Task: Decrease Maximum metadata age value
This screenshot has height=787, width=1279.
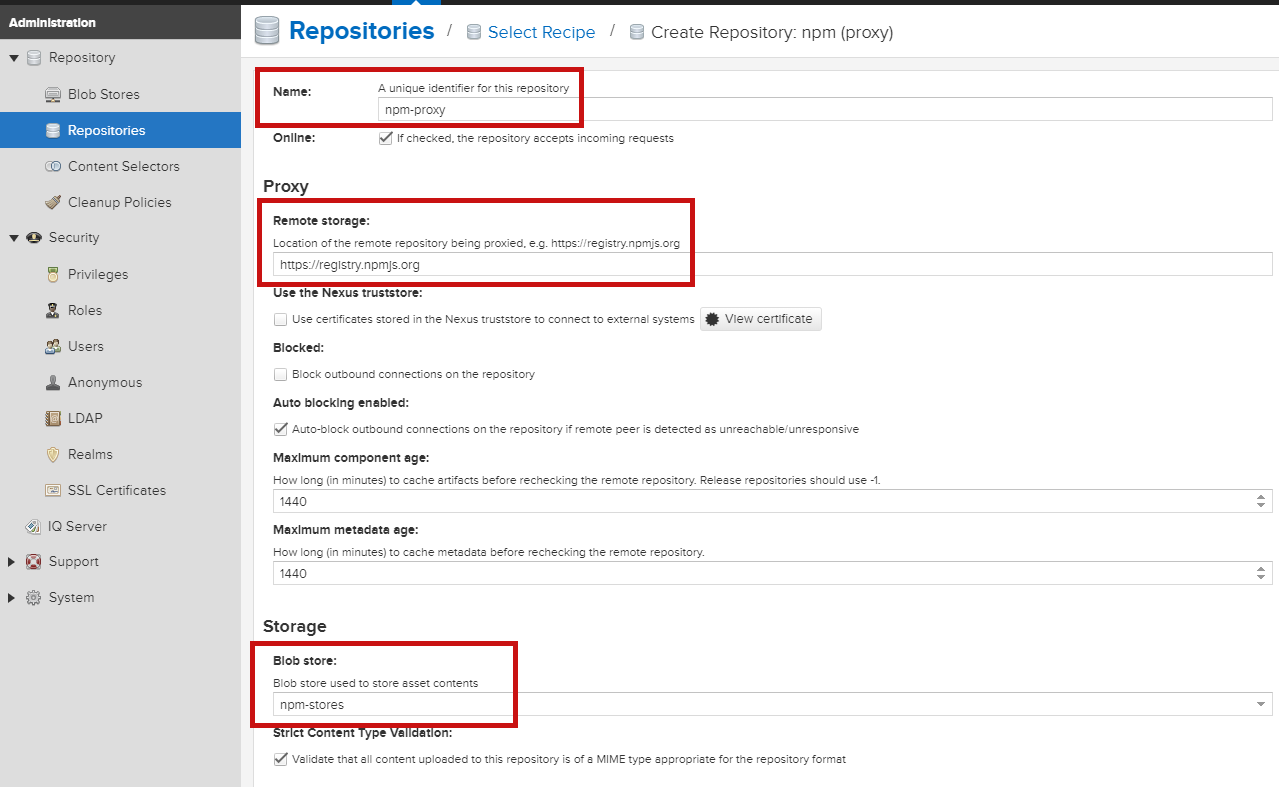Action: click(x=1262, y=579)
